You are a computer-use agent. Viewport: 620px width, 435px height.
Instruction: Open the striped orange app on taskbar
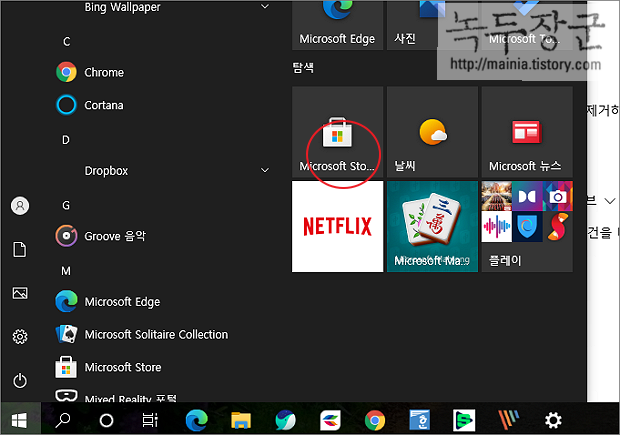[x=508, y=420]
